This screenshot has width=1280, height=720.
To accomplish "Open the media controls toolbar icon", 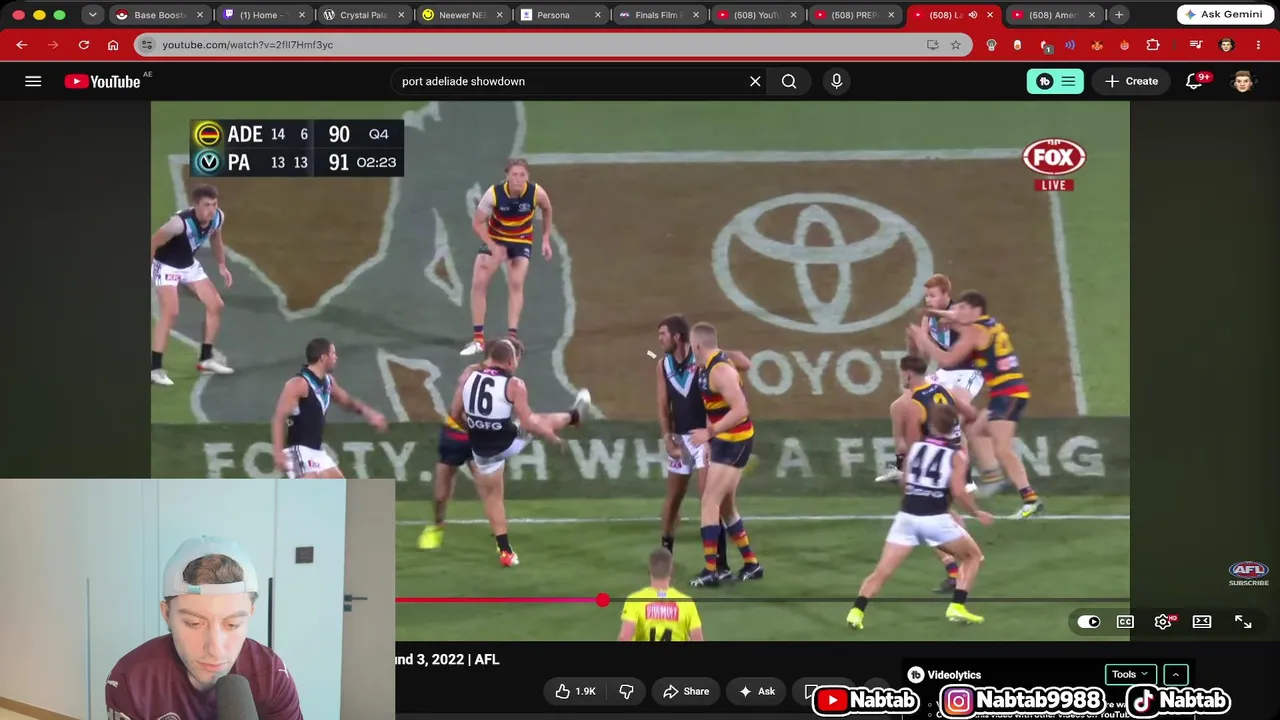I will [1196, 45].
